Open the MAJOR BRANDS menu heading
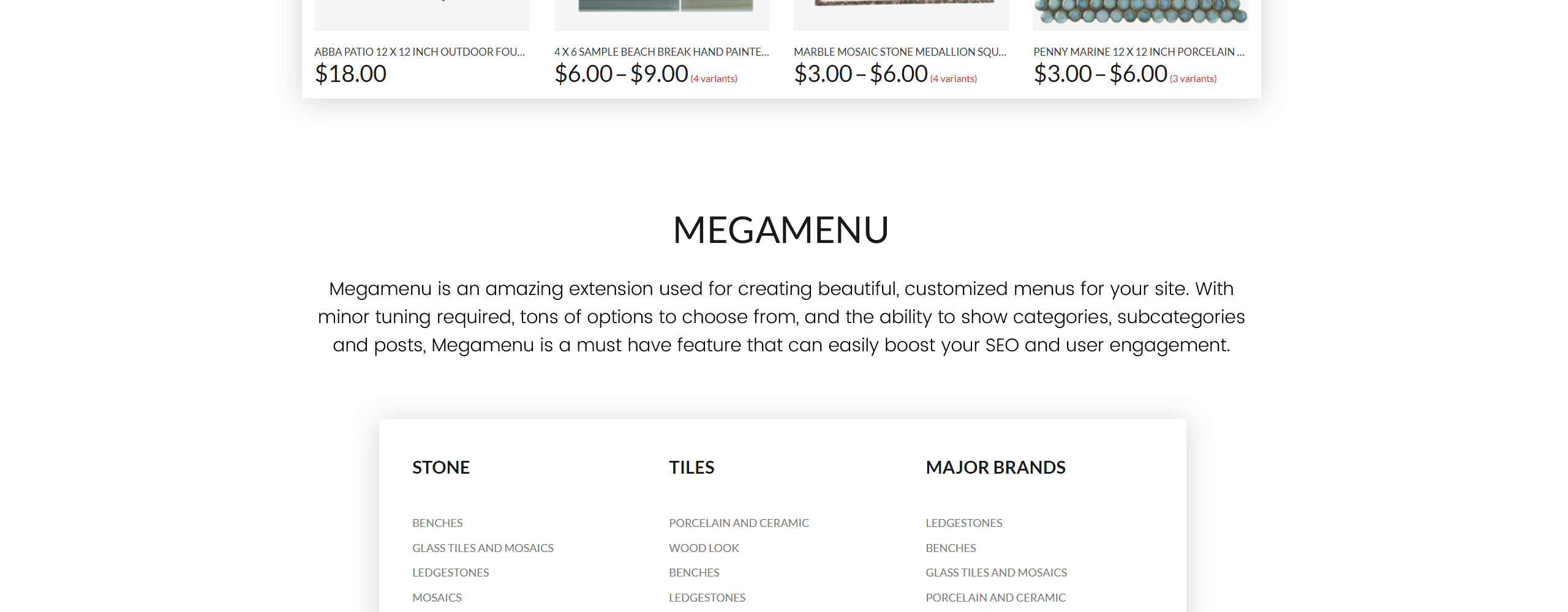 coord(996,468)
